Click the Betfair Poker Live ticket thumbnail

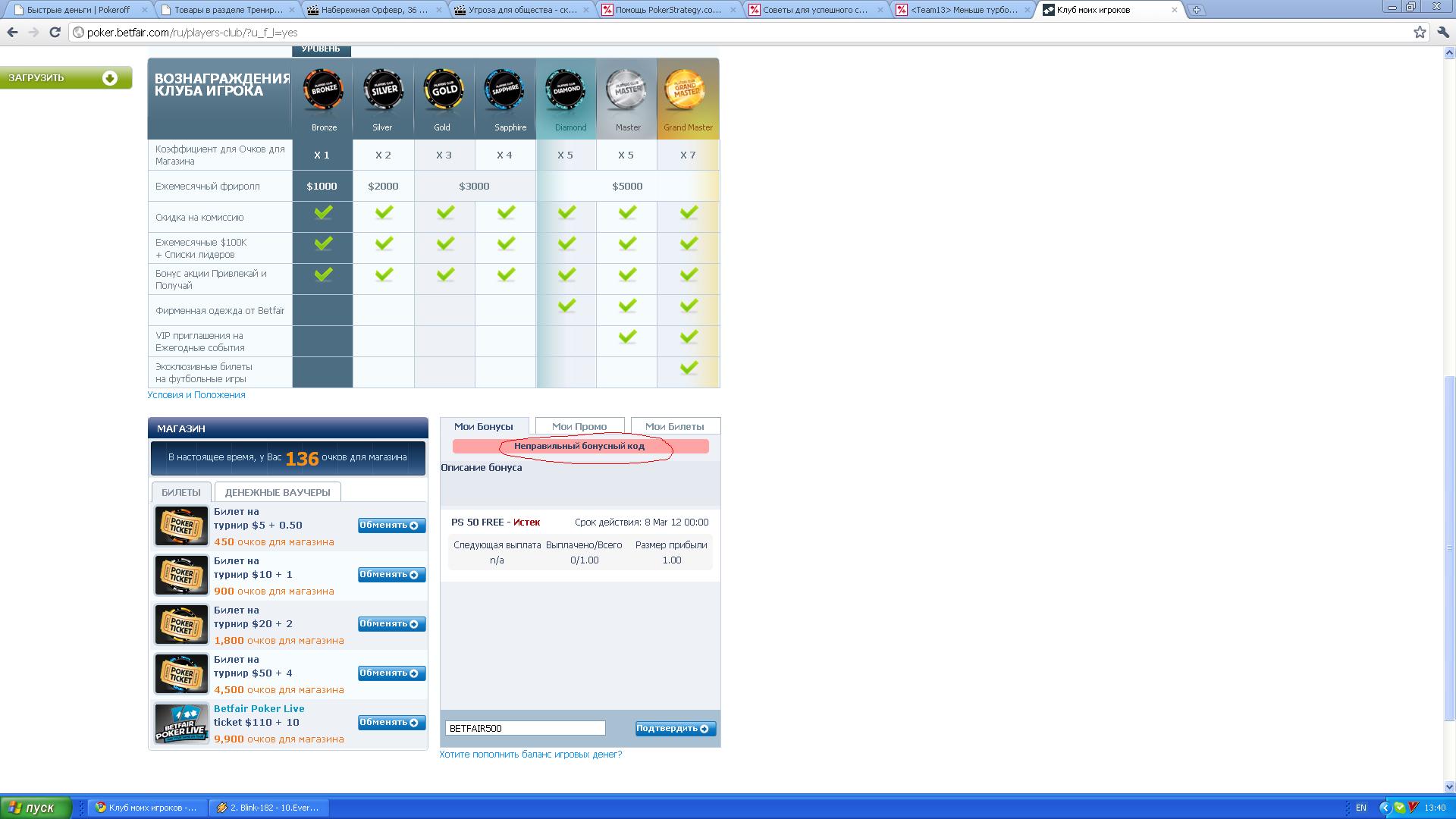coord(181,723)
